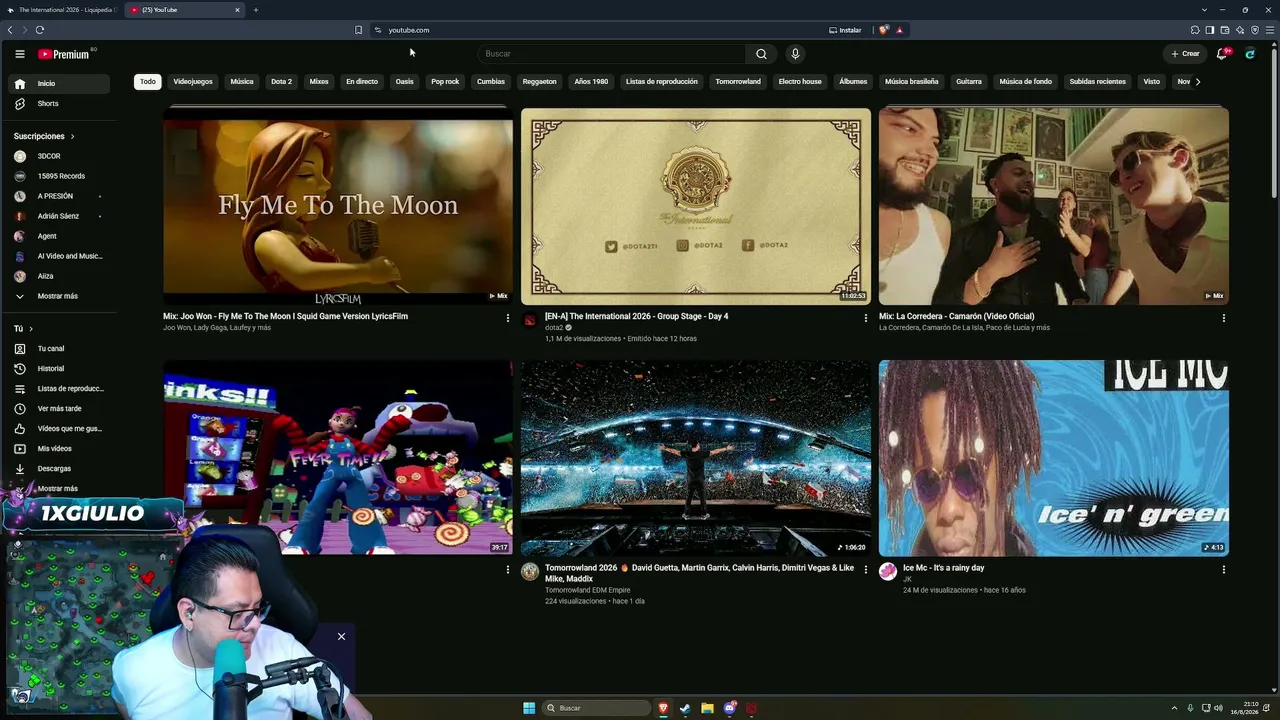This screenshot has height=720, width=1280.
Task: Show hidden system tray icons
Action: (x=1175, y=708)
